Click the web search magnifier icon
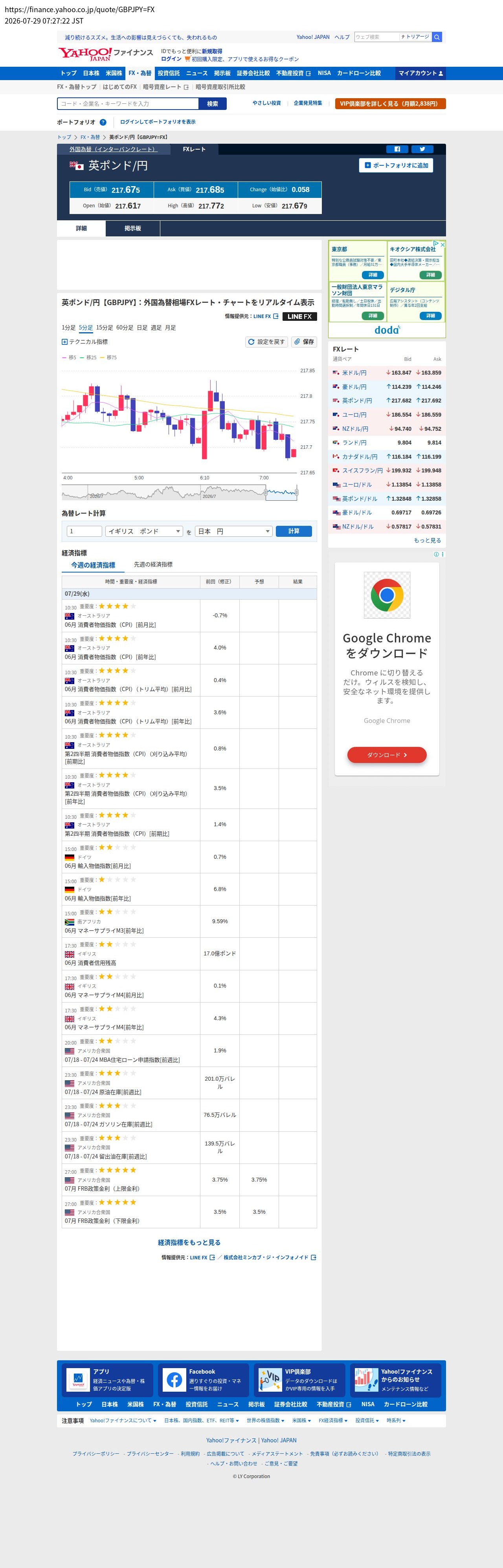This screenshot has width=503, height=1568. [437, 37]
